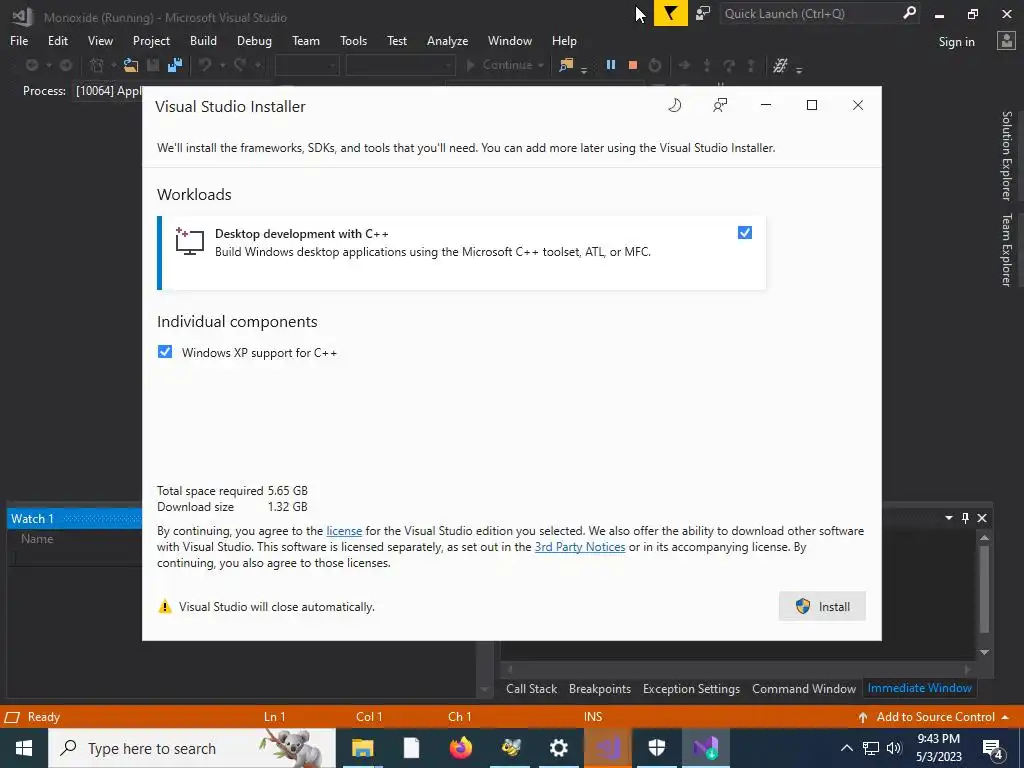Open the Analyze menu
Image resolution: width=1024 pixels, height=768 pixels.
(447, 40)
